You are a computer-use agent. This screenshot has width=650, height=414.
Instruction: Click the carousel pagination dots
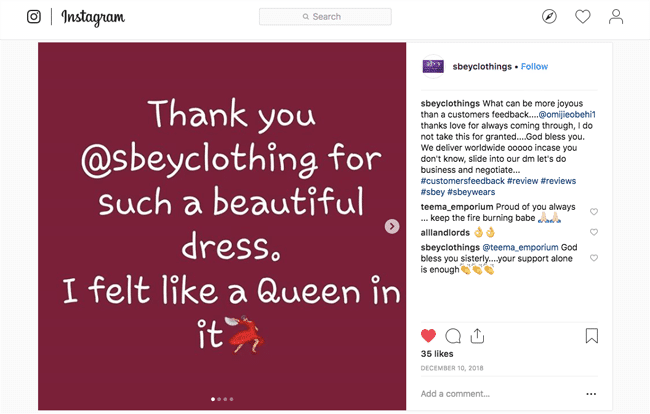[222, 399]
